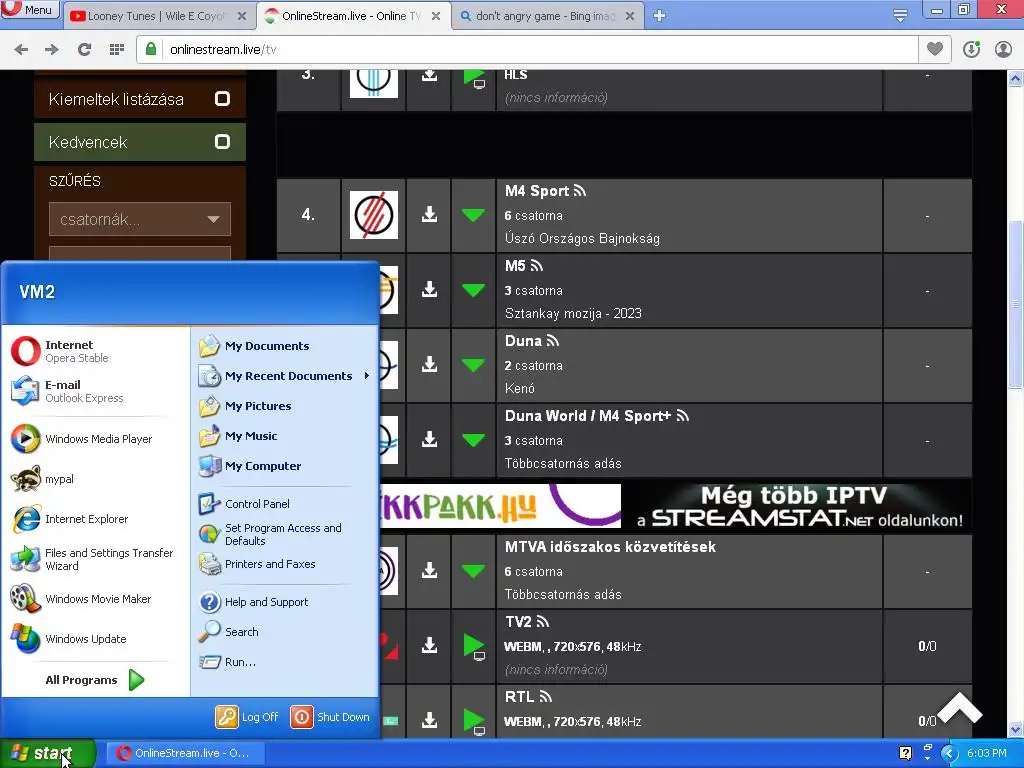Close the Looney Tunes tab
This screenshot has height=768, width=1024.
pyautogui.click(x=242, y=16)
